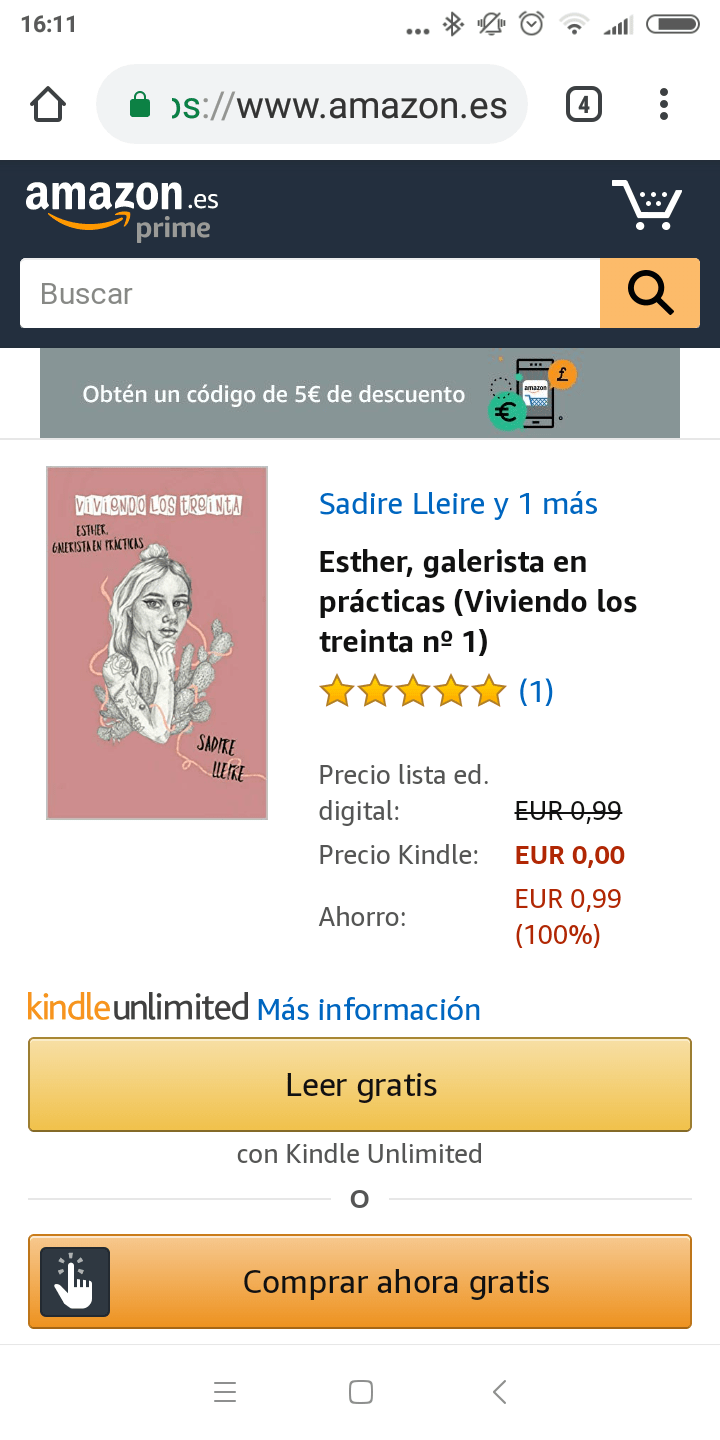Tap the Android back arrow
The image size is (720, 1440).
(x=500, y=1392)
